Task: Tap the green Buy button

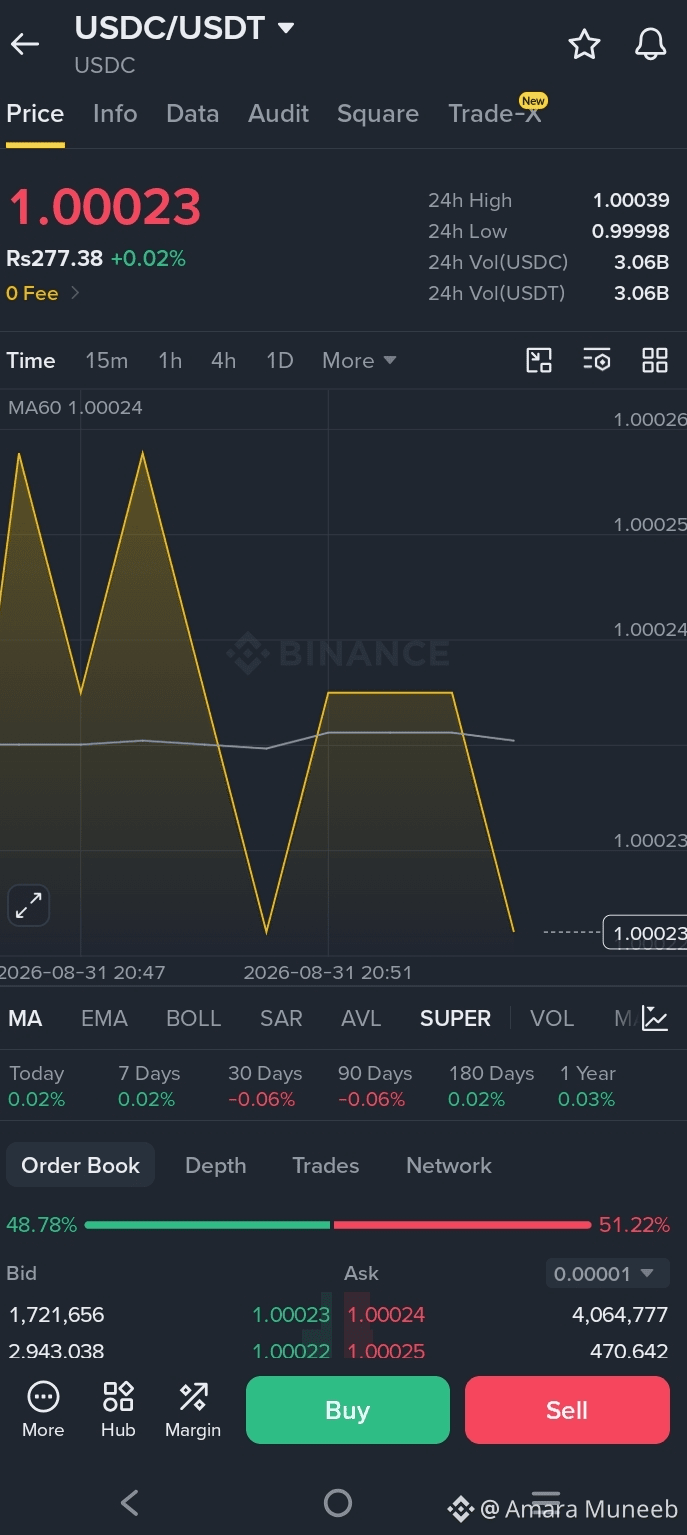Action: 348,1410
